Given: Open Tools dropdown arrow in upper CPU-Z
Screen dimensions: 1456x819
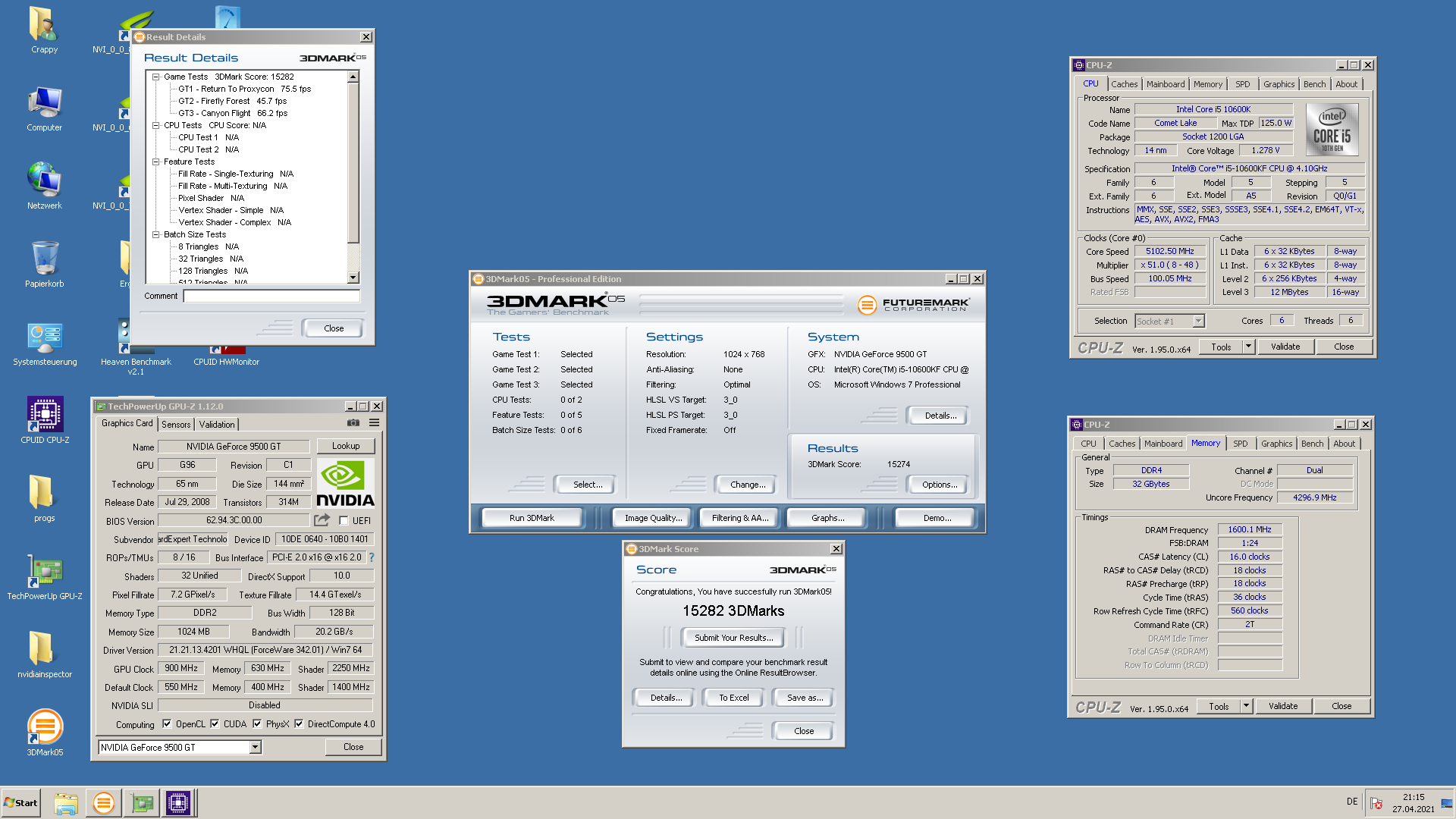Looking at the screenshot, I should pos(1248,347).
